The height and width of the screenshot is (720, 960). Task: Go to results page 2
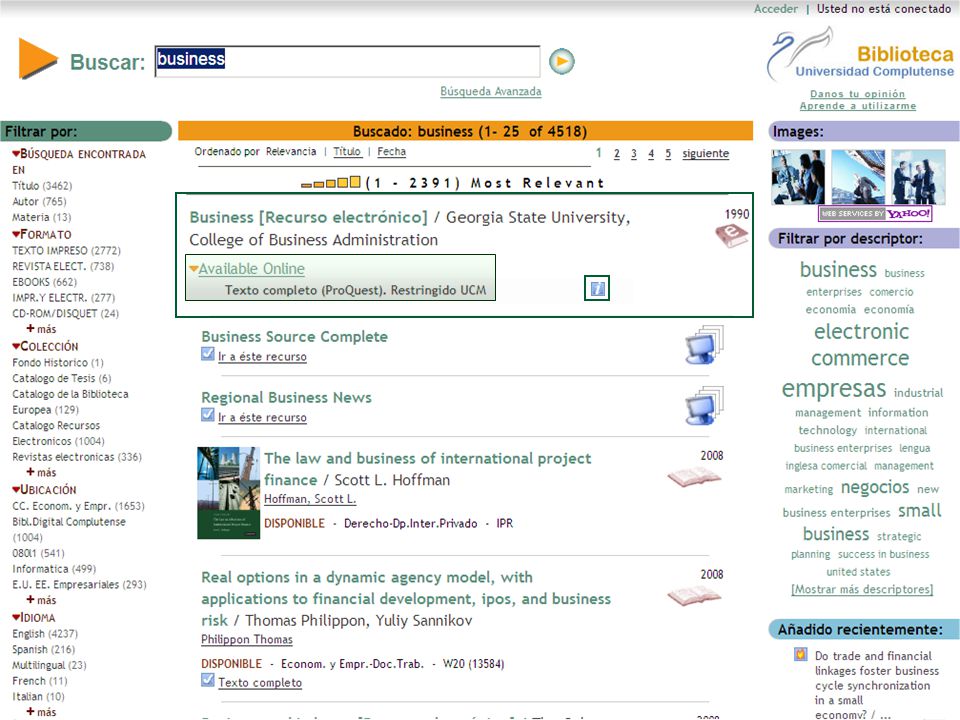coord(617,154)
